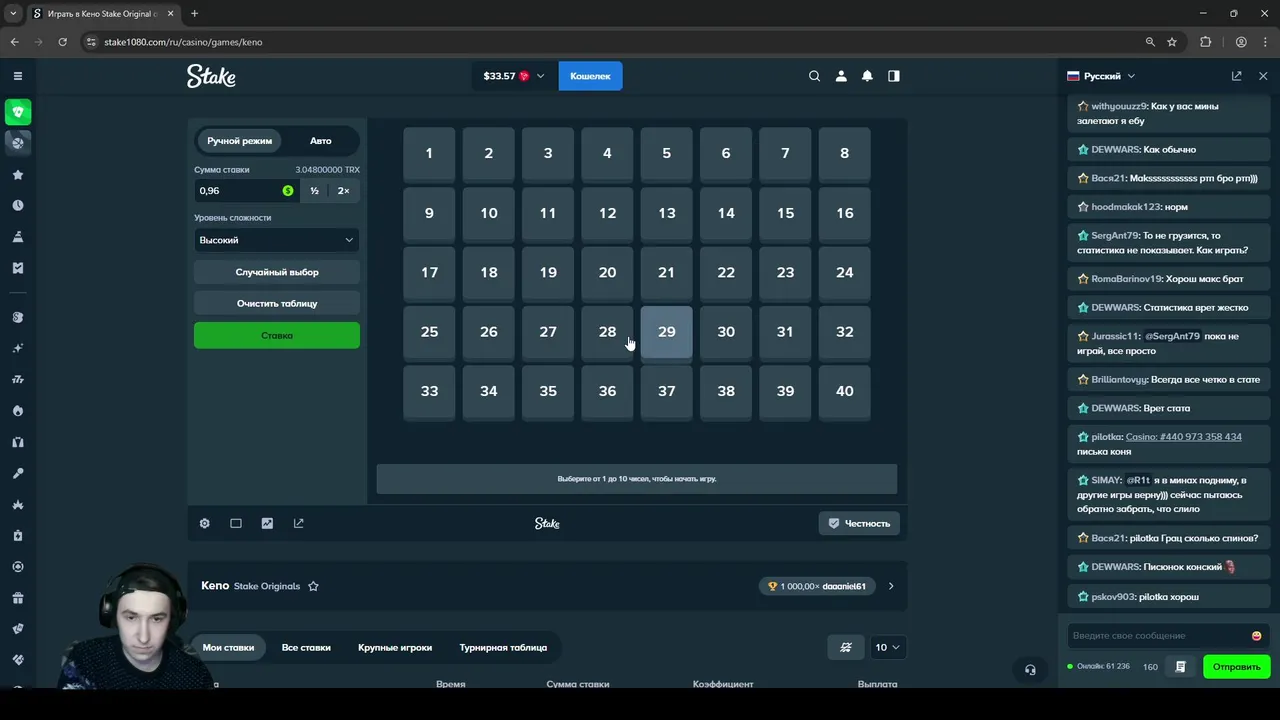The height and width of the screenshot is (720, 1280).
Task: Open Favorites star icon in sidebar
Action: tap(17, 175)
